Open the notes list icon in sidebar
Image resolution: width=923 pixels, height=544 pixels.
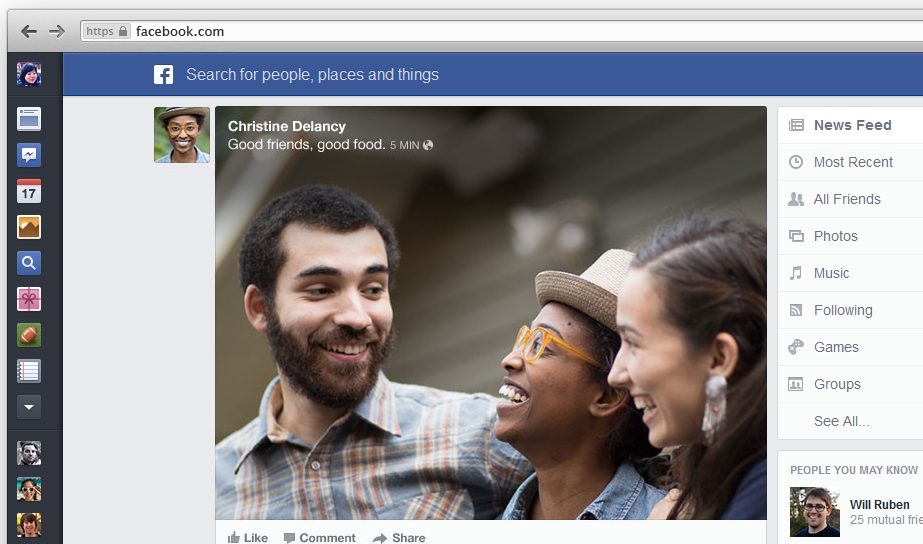click(29, 371)
